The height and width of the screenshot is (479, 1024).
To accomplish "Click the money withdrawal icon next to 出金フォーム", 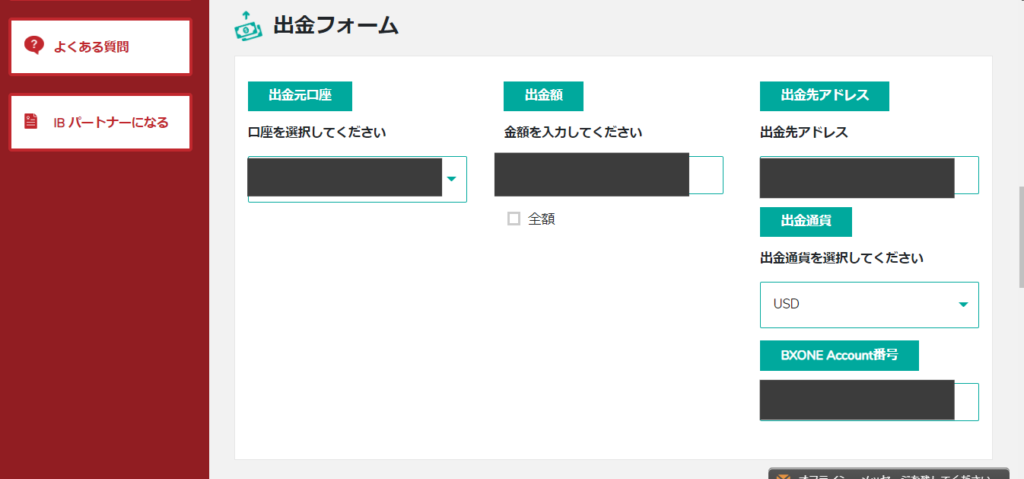I will (249, 26).
